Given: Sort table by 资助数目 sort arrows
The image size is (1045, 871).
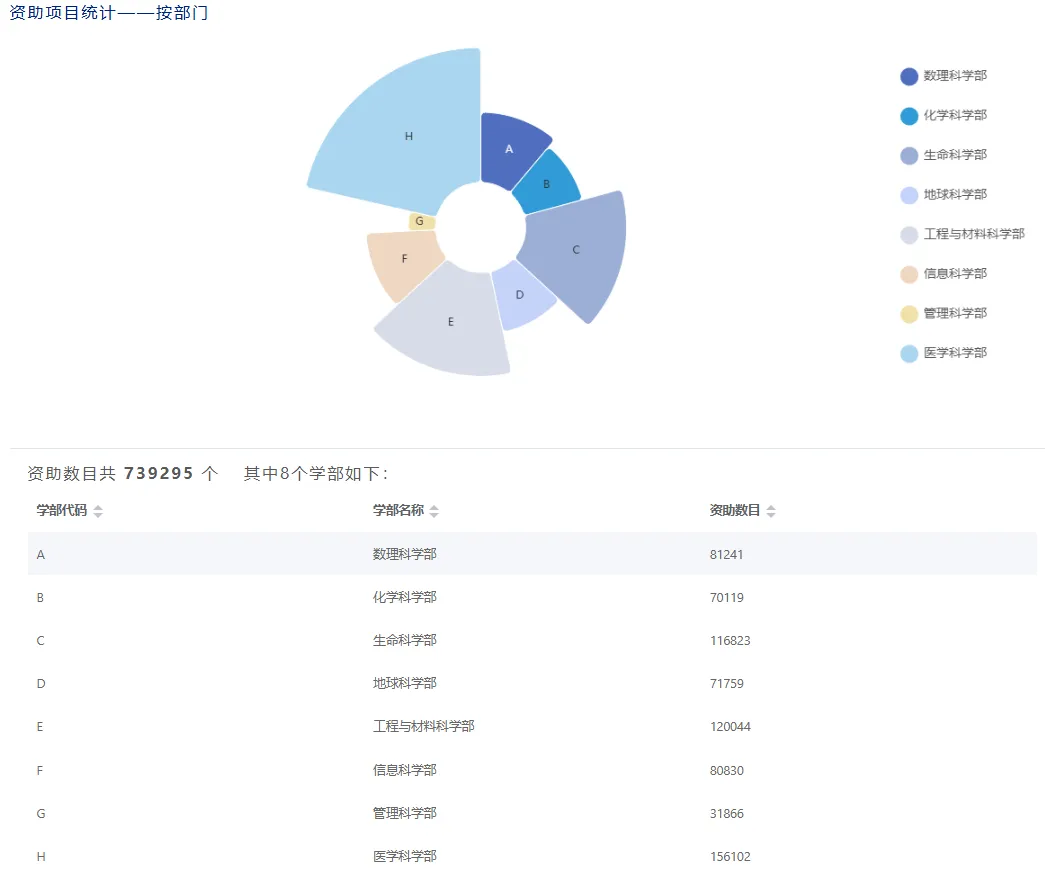Looking at the screenshot, I should coord(771,511).
